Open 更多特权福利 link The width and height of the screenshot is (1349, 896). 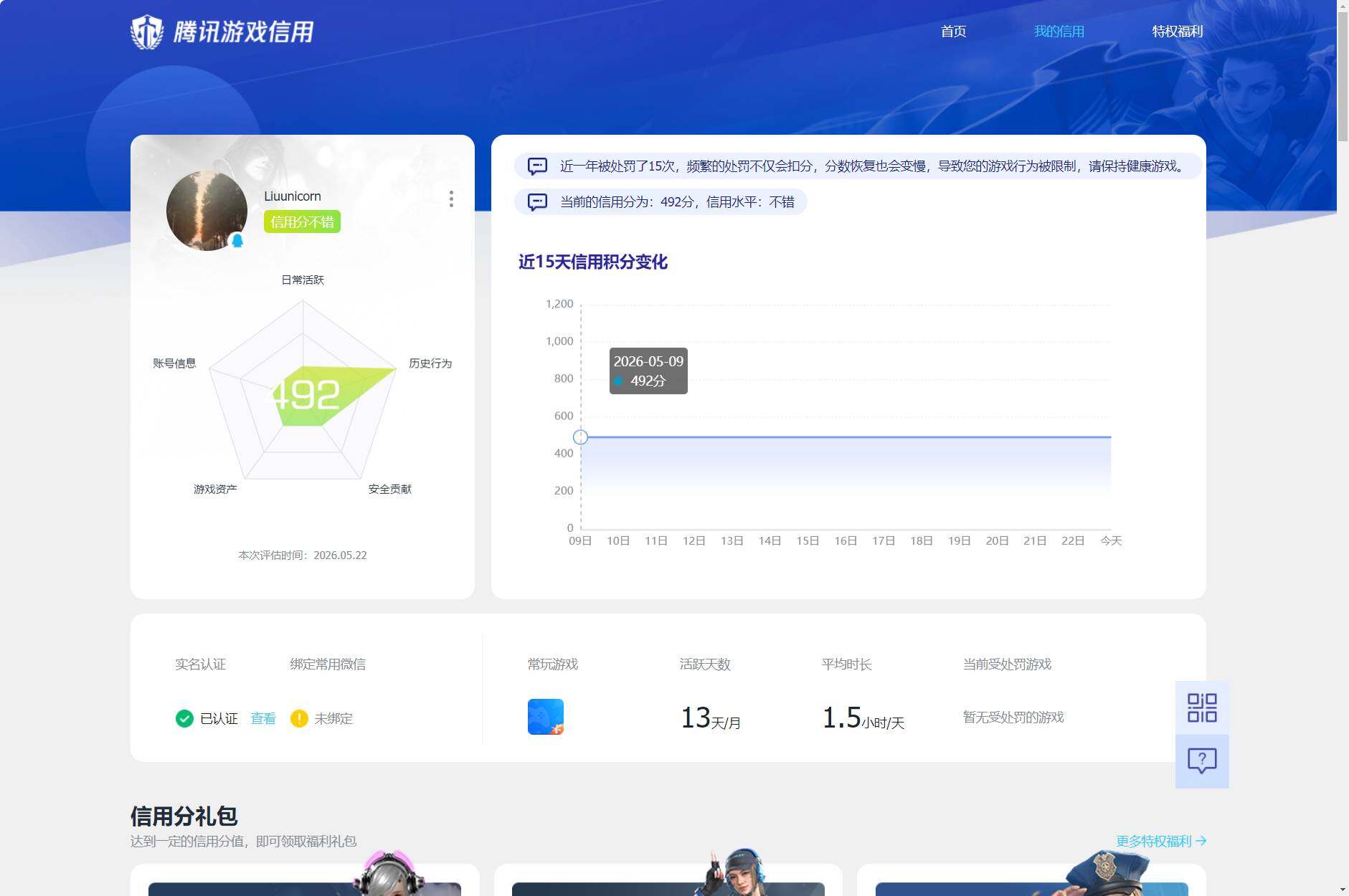1161,841
